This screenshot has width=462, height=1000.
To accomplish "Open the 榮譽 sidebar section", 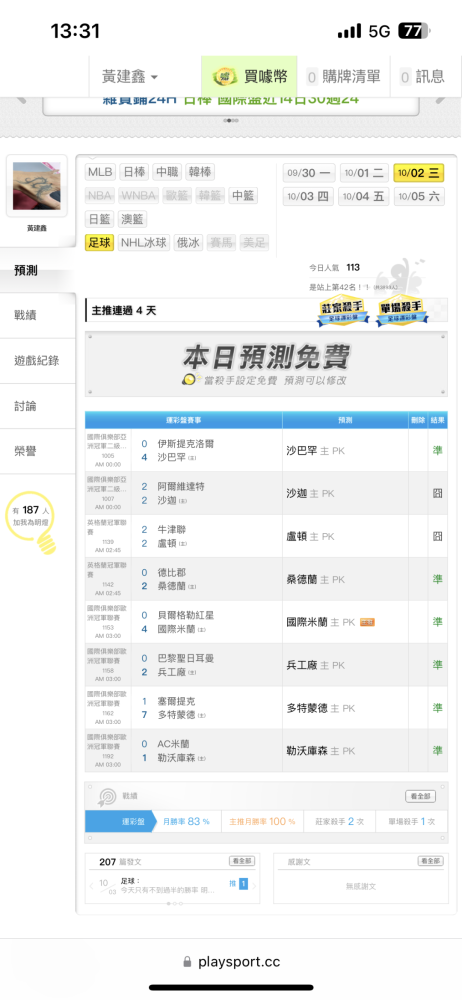I will 37,452.
